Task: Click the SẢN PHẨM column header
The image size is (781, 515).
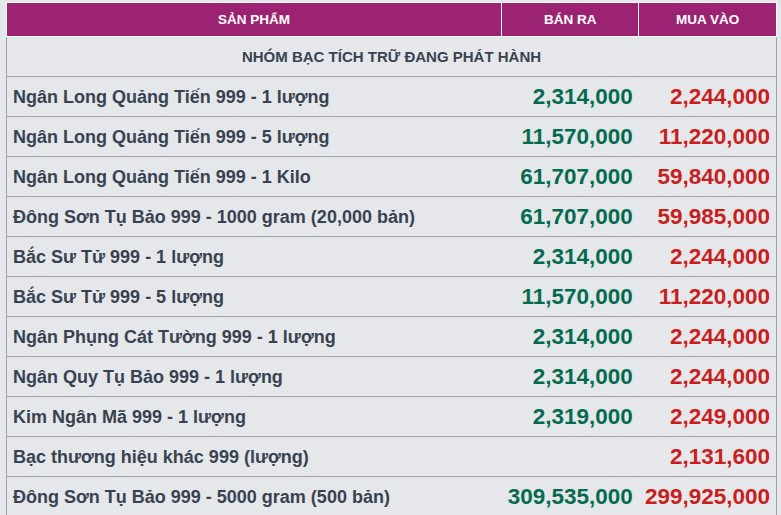Action: coord(254,19)
